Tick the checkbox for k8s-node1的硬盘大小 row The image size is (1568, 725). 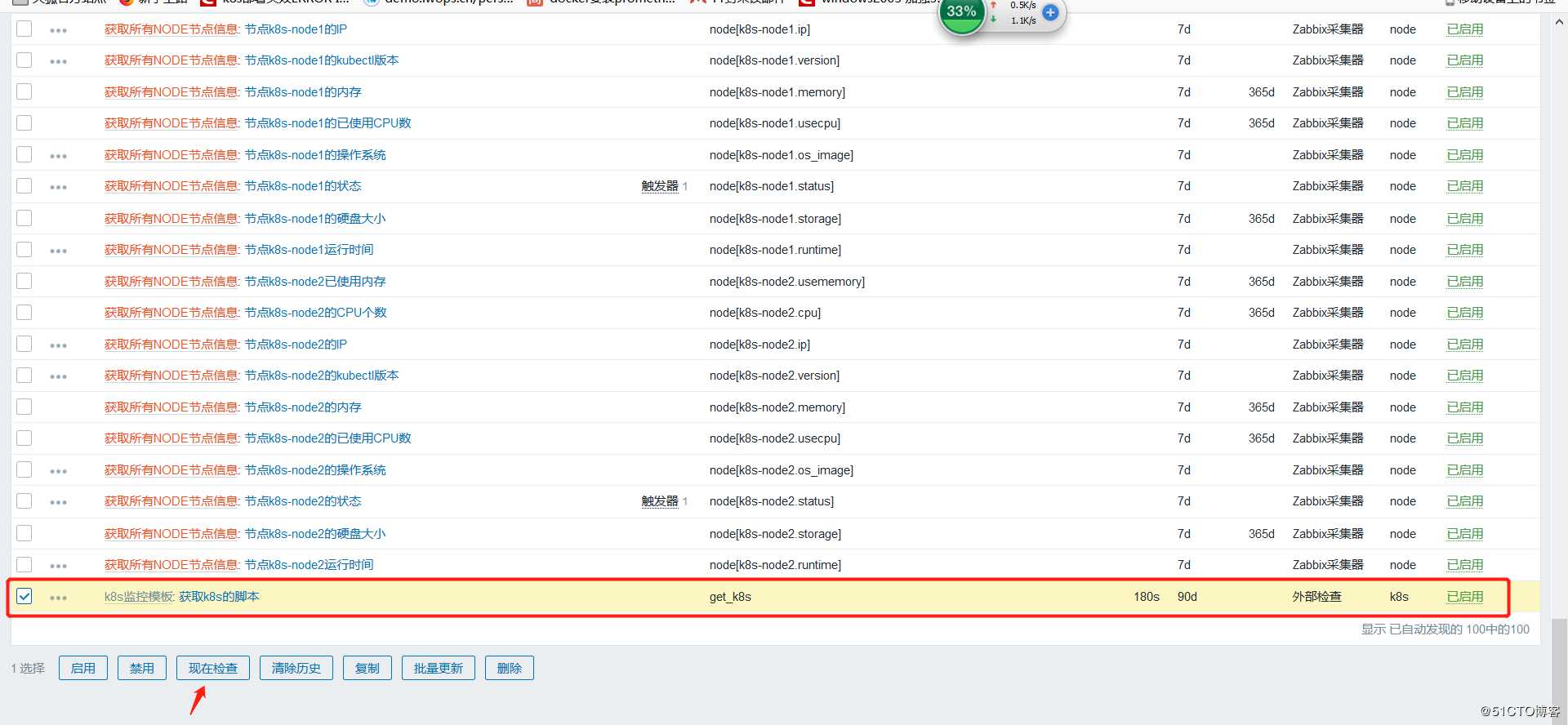(24, 218)
